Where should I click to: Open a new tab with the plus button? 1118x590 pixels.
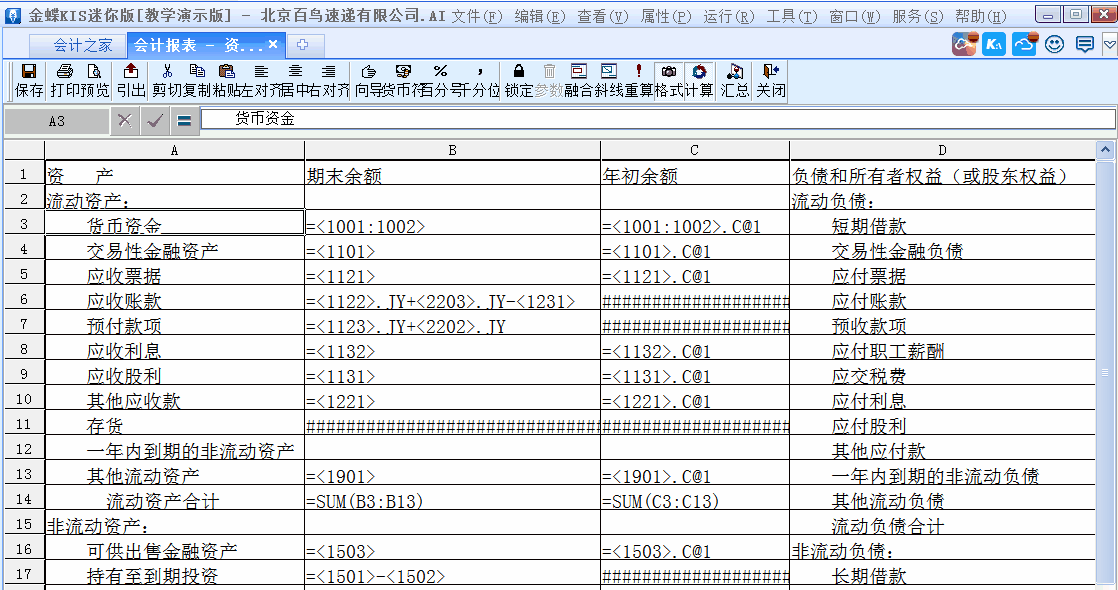pyautogui.click(x=305, y=44)
